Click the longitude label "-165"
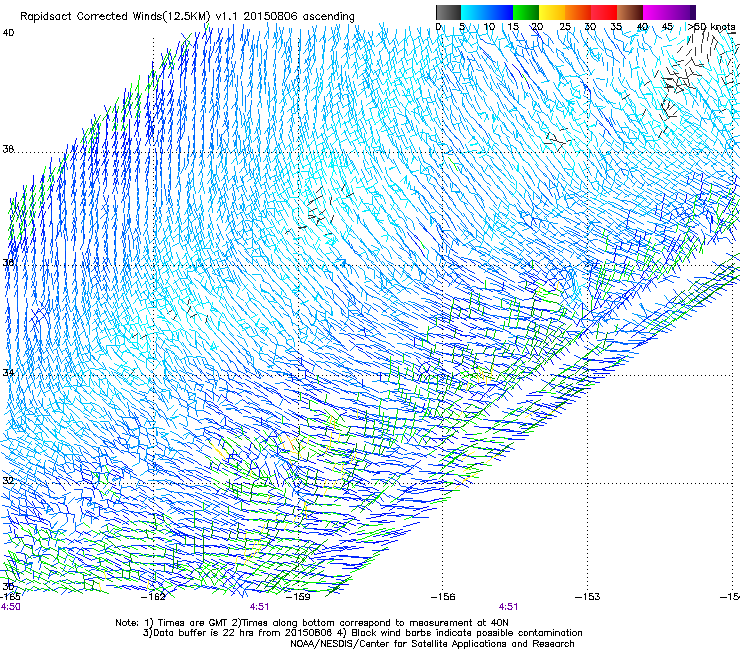 [x=10, y=596]
